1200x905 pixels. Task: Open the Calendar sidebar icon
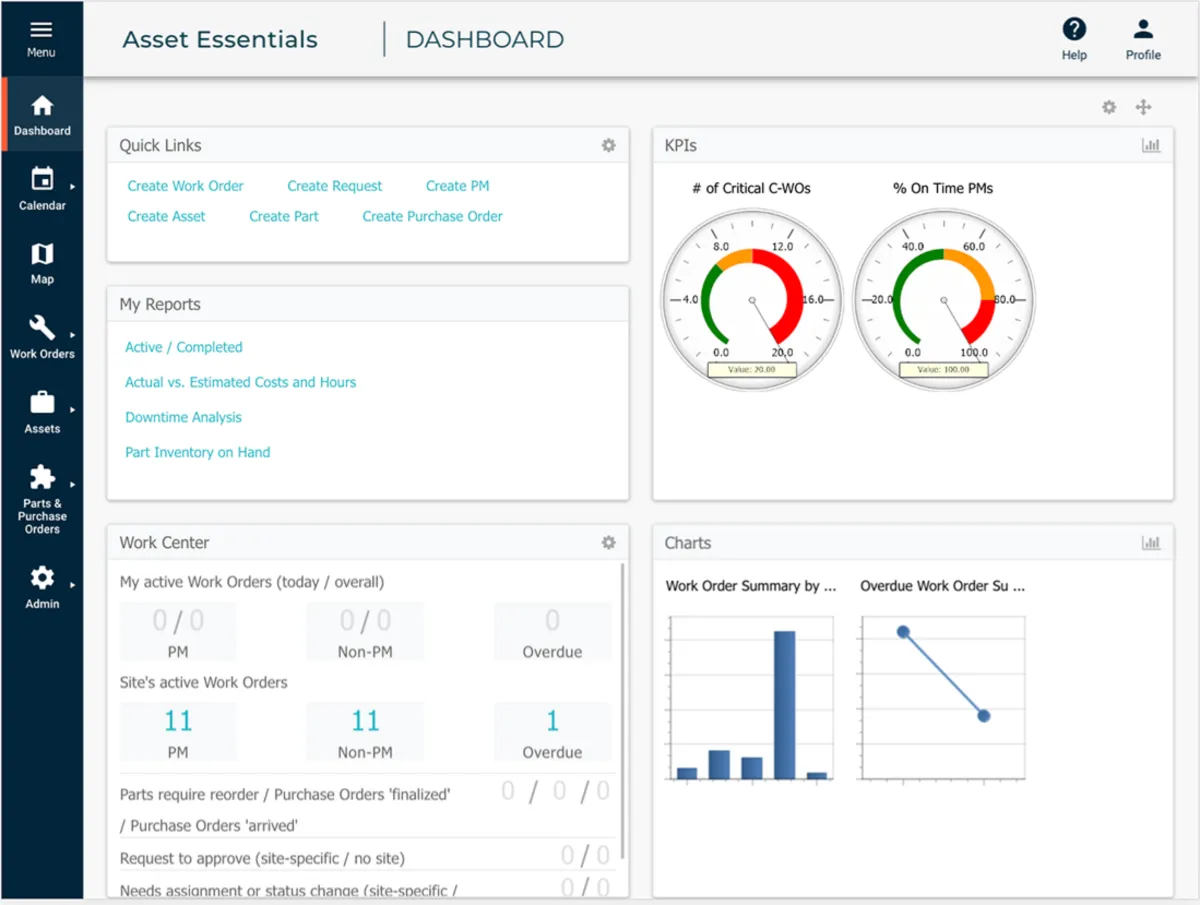[42, 179]
